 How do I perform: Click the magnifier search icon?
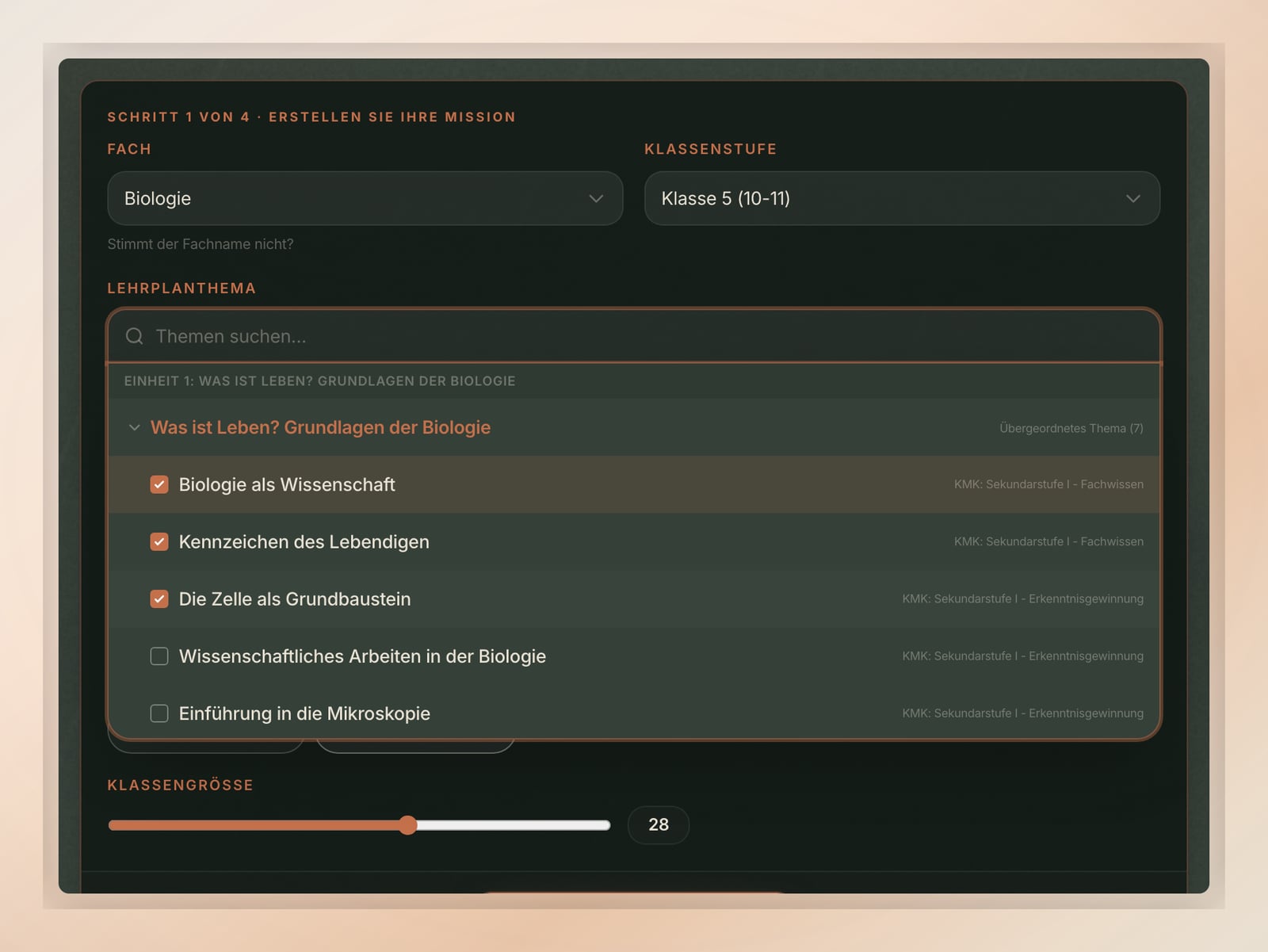point(135,336)
